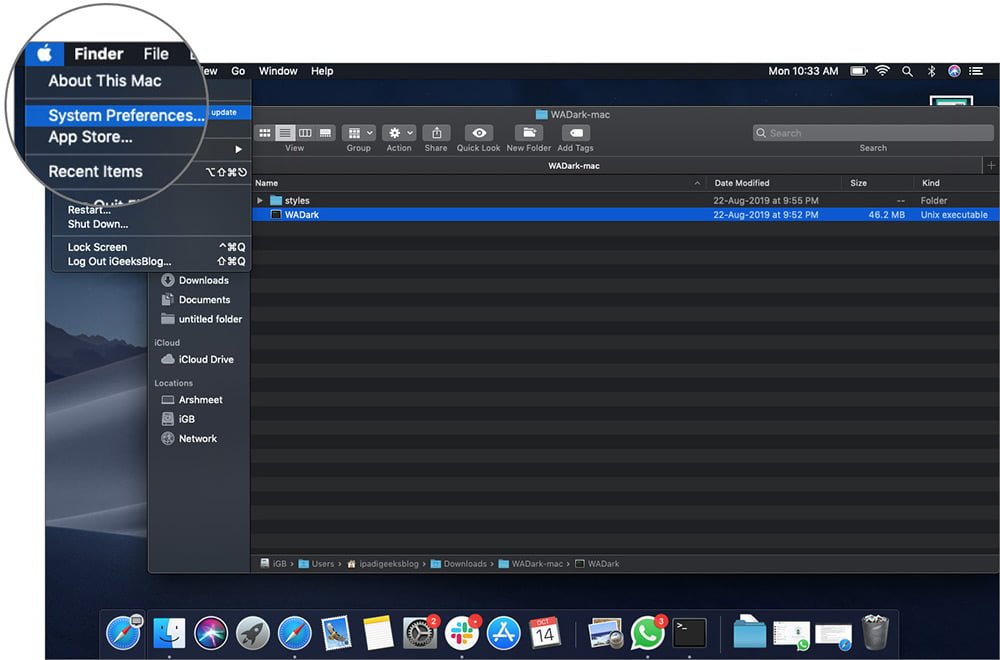The image size is (1000, 660).
Task: Open Mail stamp icon in Dock
Action: coord(336,634)
